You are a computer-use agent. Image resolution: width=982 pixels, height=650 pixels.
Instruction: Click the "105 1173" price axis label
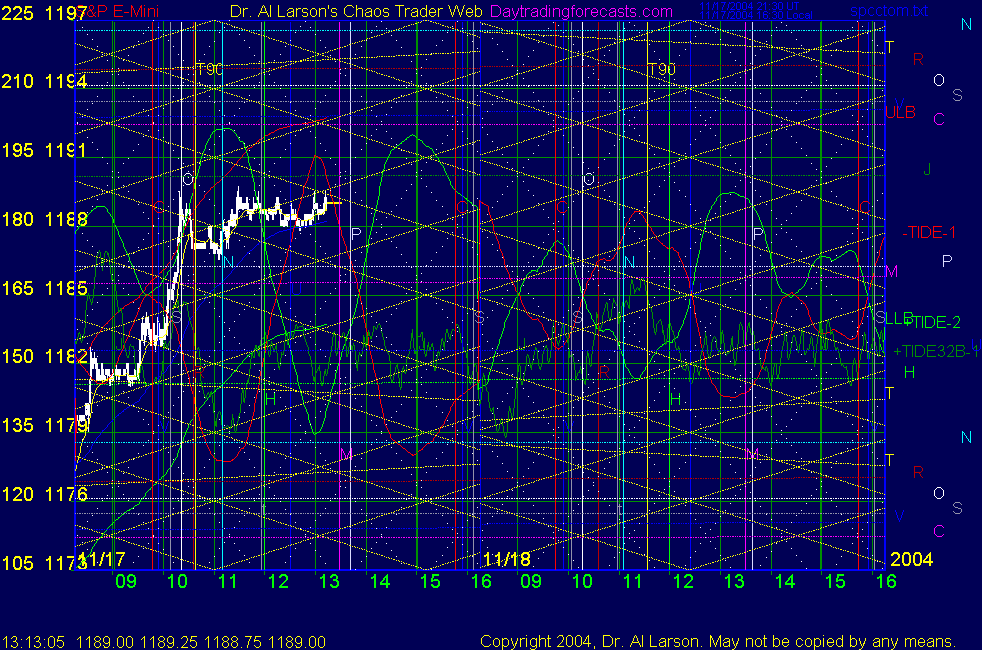coord(44,563)
